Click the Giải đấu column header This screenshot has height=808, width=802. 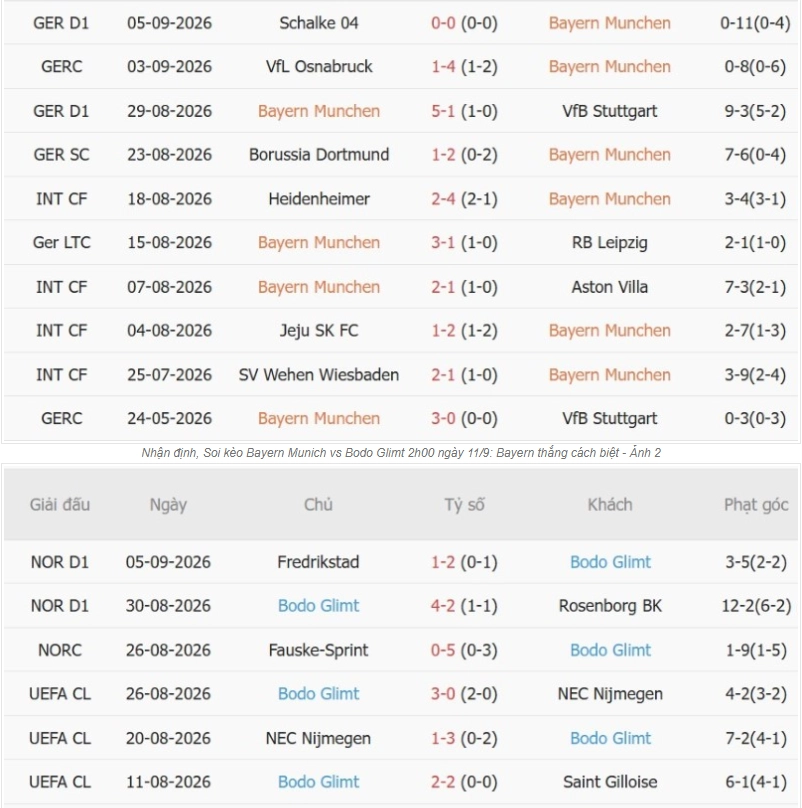60,504
